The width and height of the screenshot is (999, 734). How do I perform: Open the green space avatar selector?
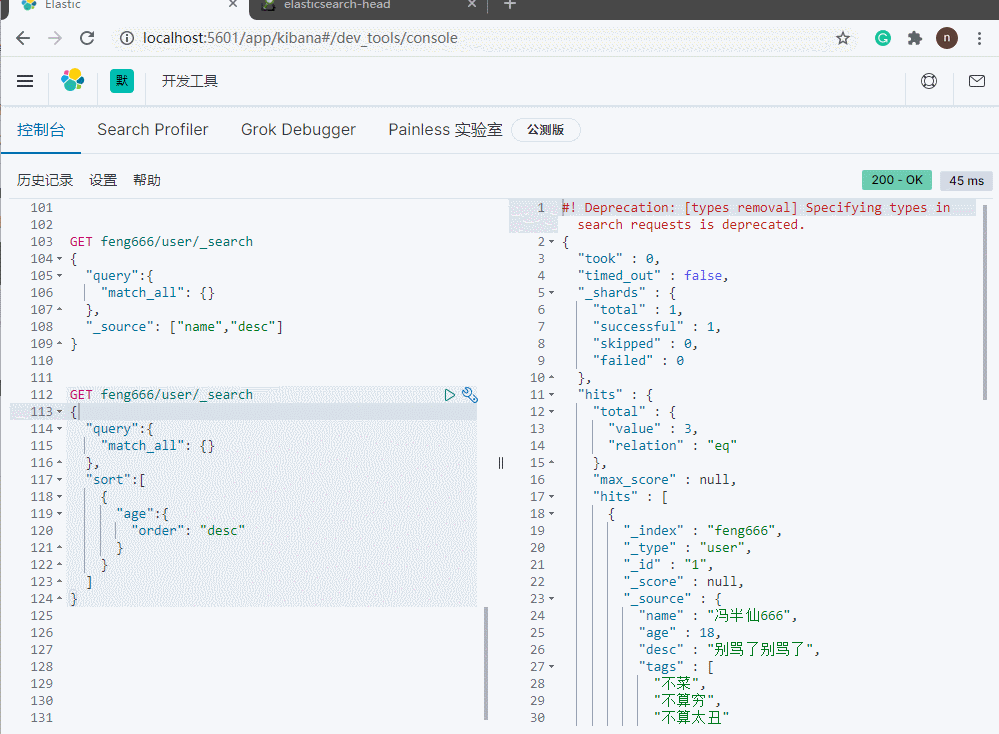pos(122,81)
